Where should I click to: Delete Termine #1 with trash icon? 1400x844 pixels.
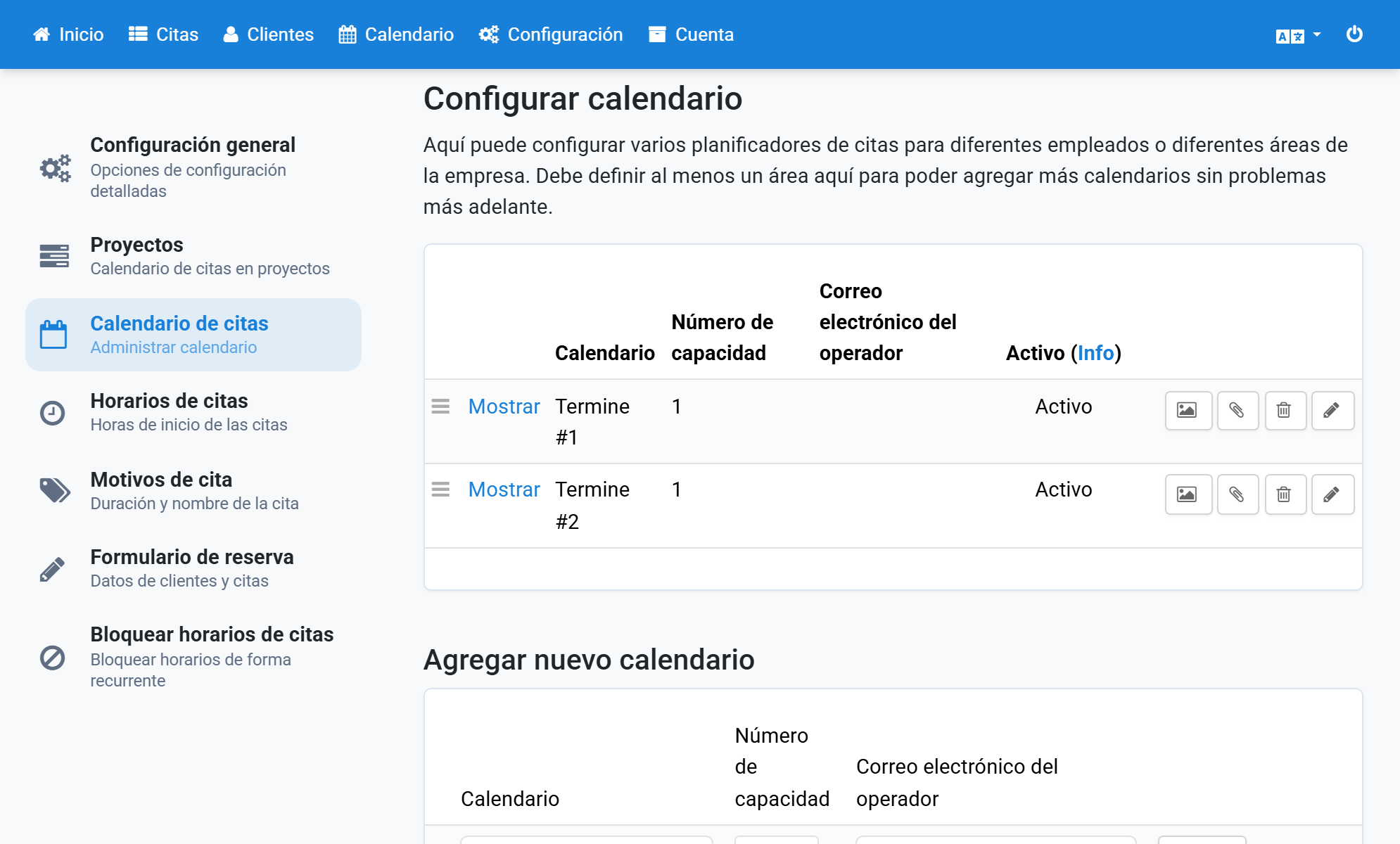1285,410
